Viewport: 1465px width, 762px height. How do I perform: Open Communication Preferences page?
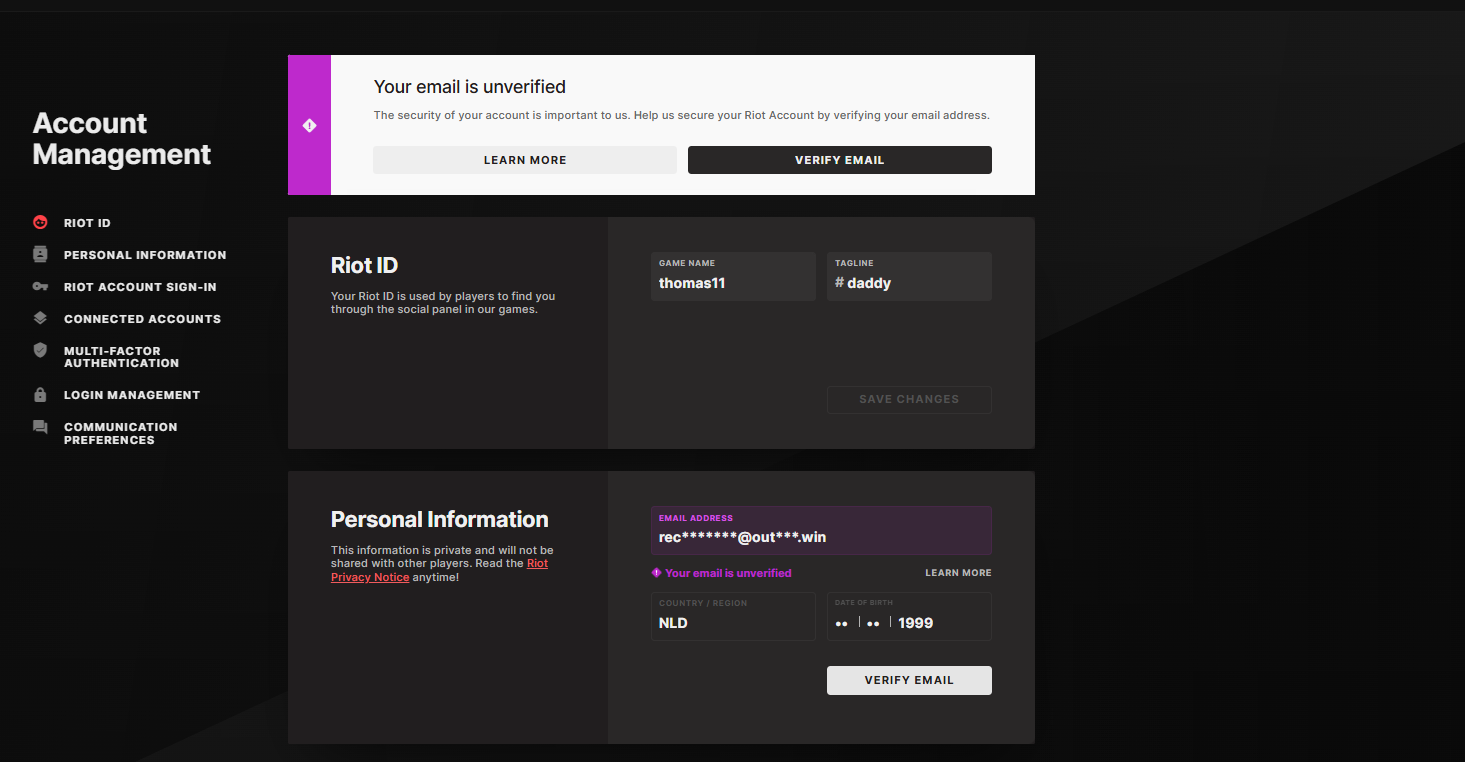click(120, 433)
